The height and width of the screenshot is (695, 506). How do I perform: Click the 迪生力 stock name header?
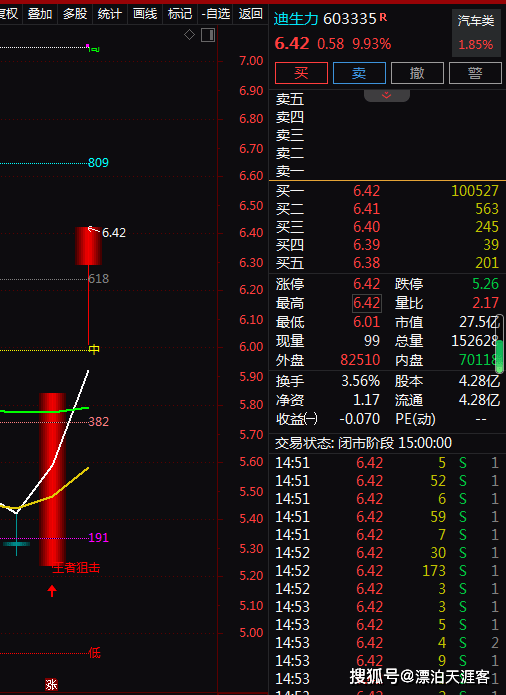point(296,19)
